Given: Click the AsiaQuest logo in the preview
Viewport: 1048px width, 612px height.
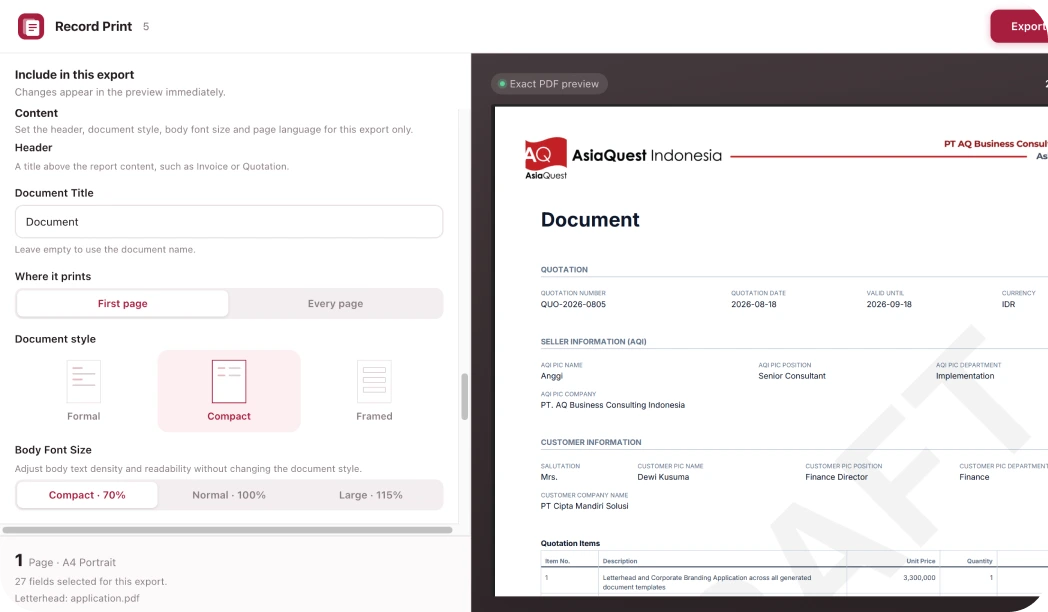Looking at the screenshot, I should point(545,158).
